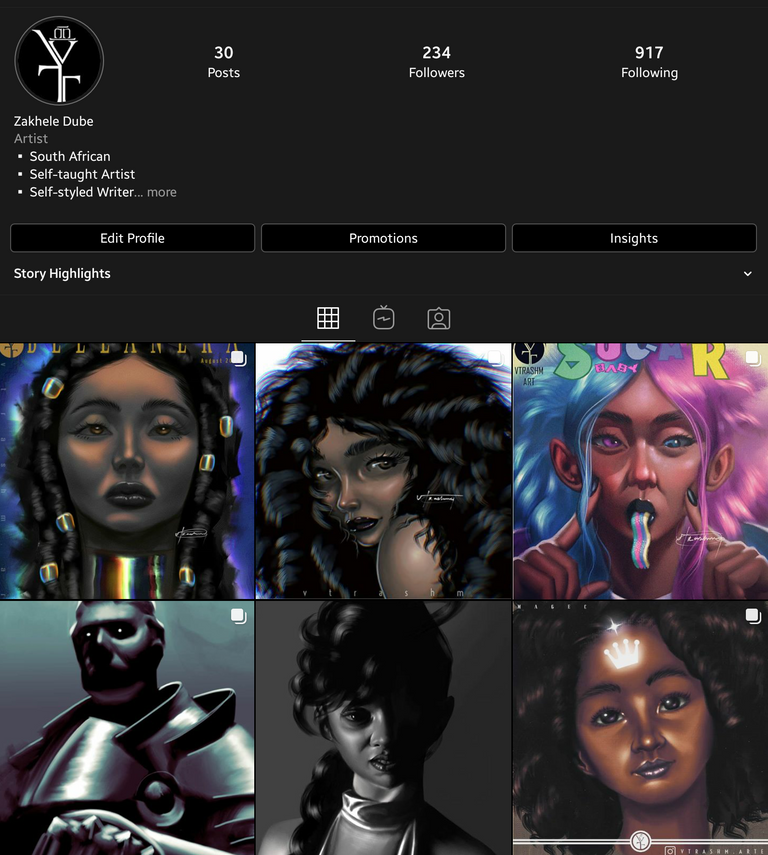The image size is (768, 855).
Task: Click the 30 Posts count
Action: (224, 62)
